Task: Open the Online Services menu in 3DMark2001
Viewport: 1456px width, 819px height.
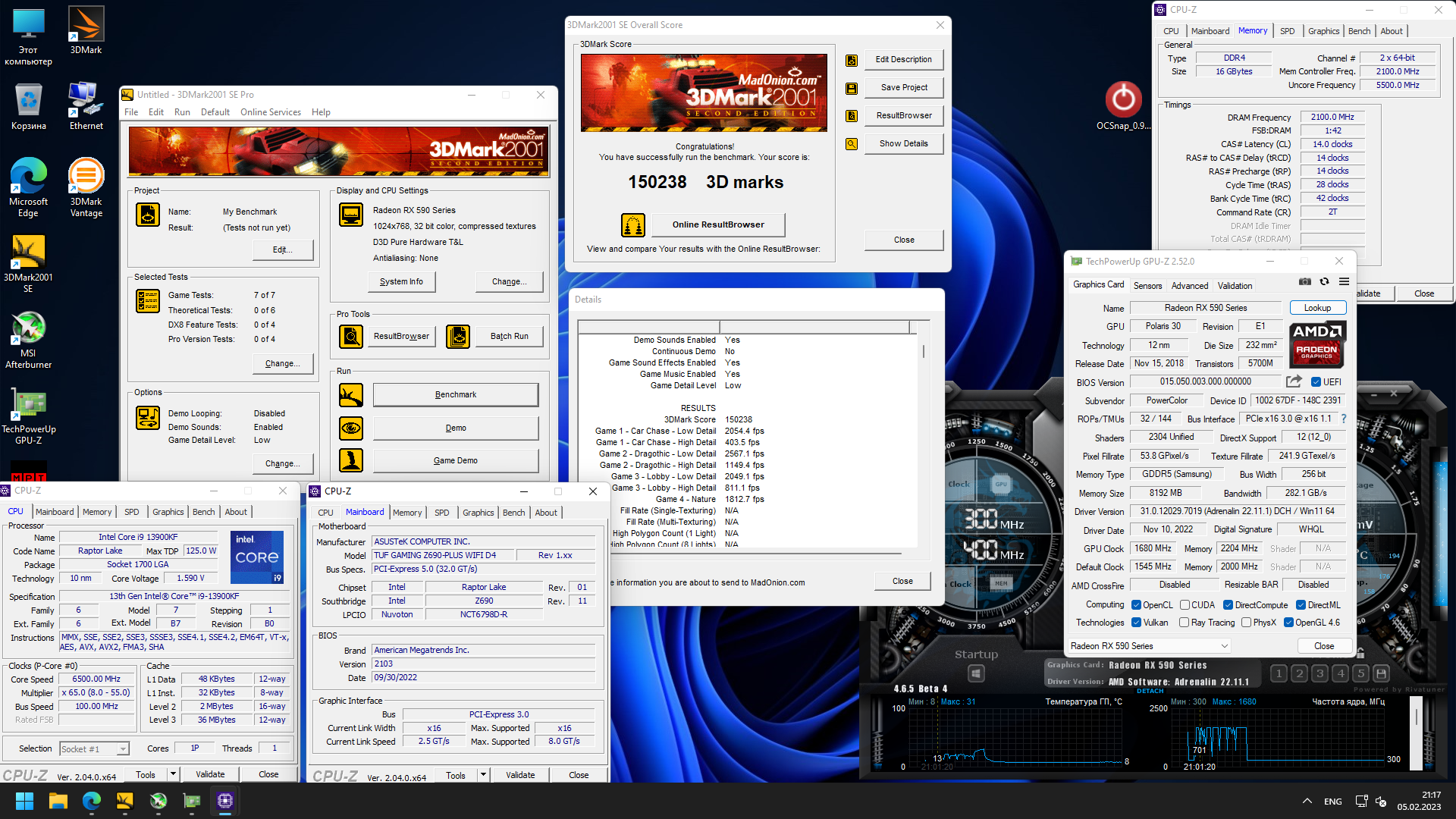Action: [x=271, y=112]
